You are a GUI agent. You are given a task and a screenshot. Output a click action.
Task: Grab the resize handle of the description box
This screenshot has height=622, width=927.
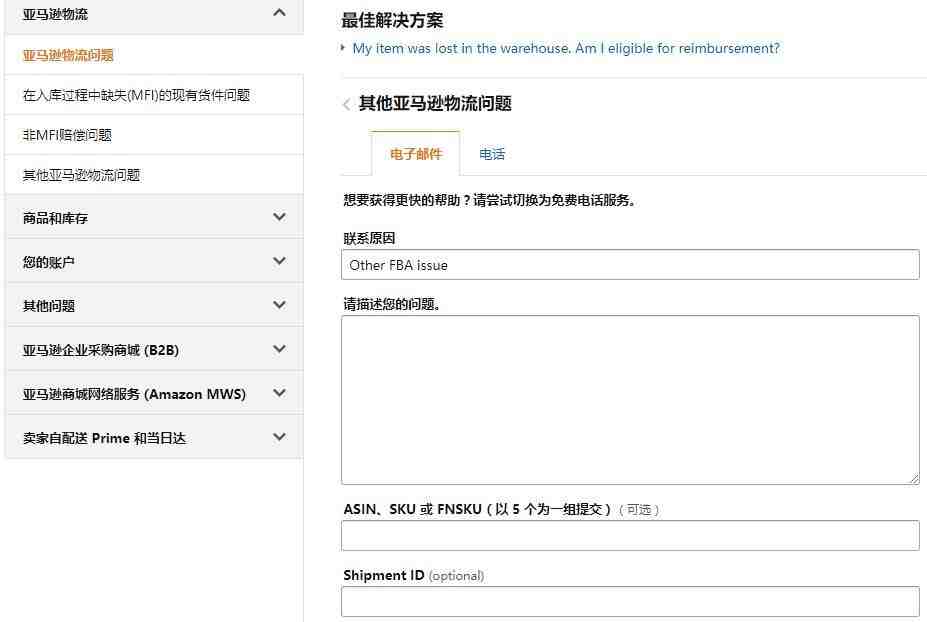tap(914, 479)
